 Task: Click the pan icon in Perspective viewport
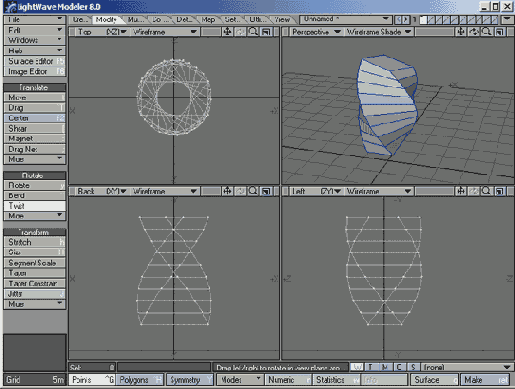click(461, 32)
